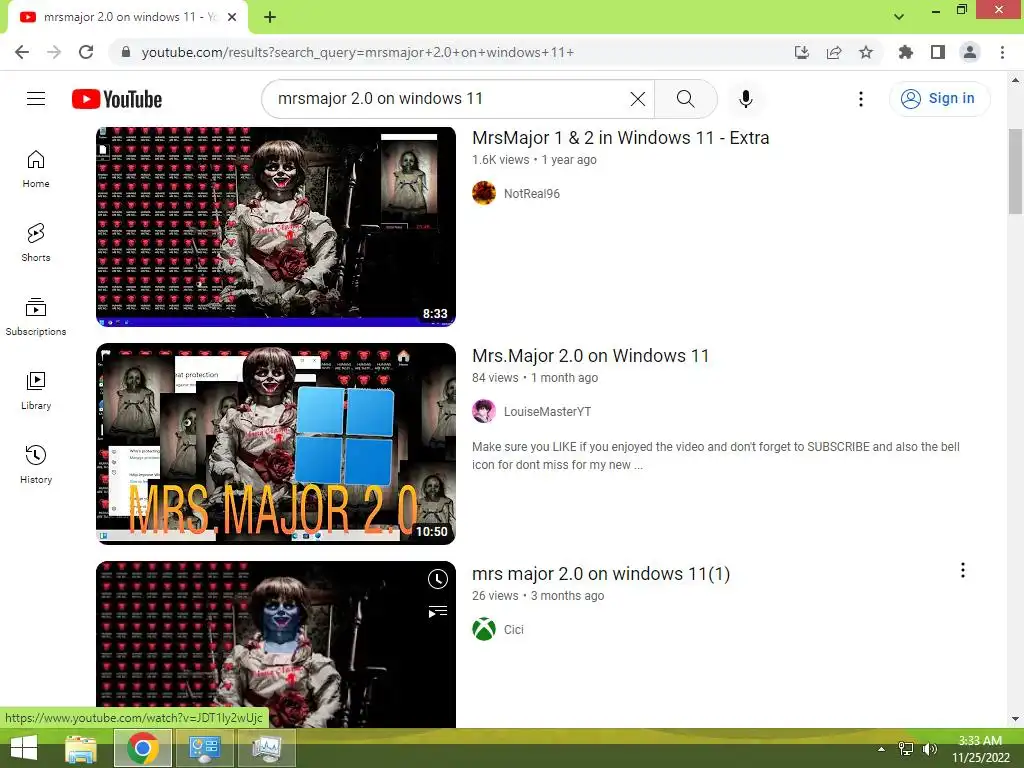Clear the search query with X
The image size is (1024, 768).
tap(637, 99)
